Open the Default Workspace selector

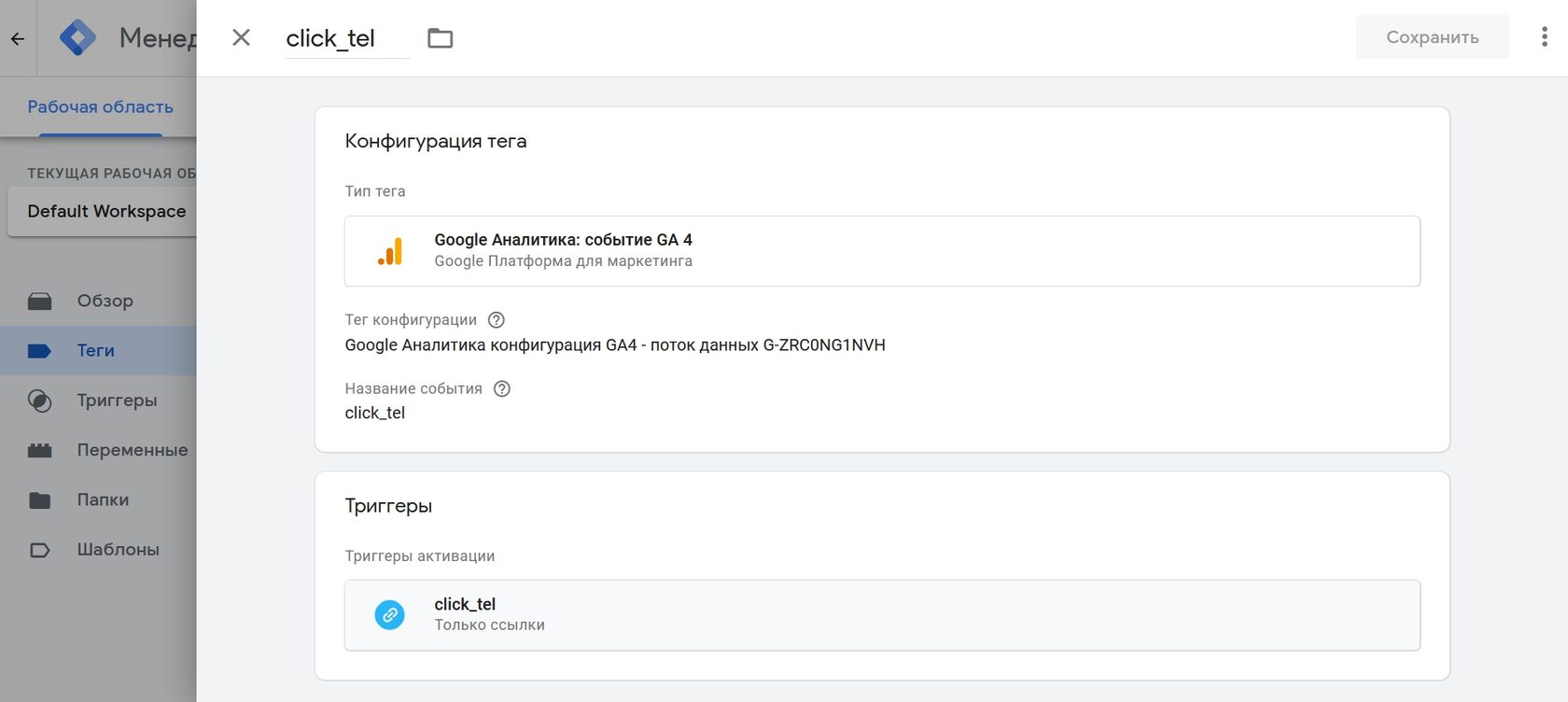(x=102, y=211)
